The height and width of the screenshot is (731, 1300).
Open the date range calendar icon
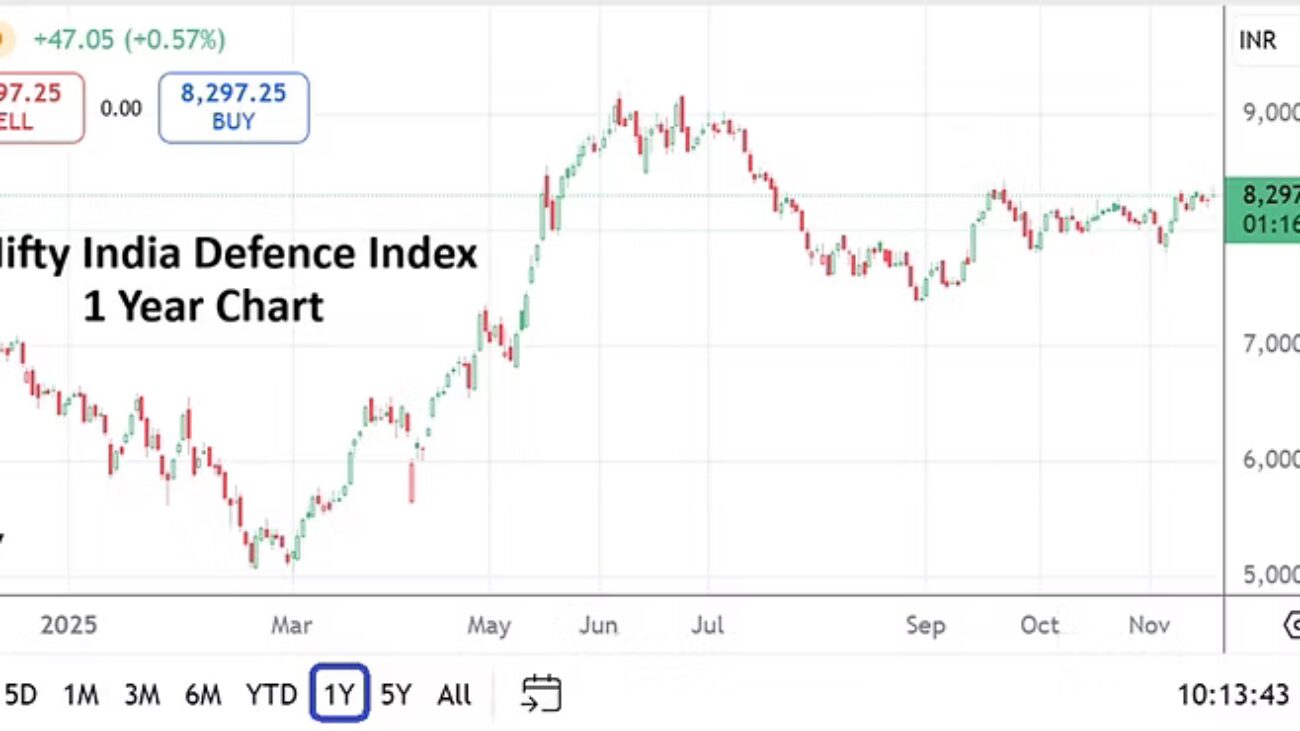541,694
